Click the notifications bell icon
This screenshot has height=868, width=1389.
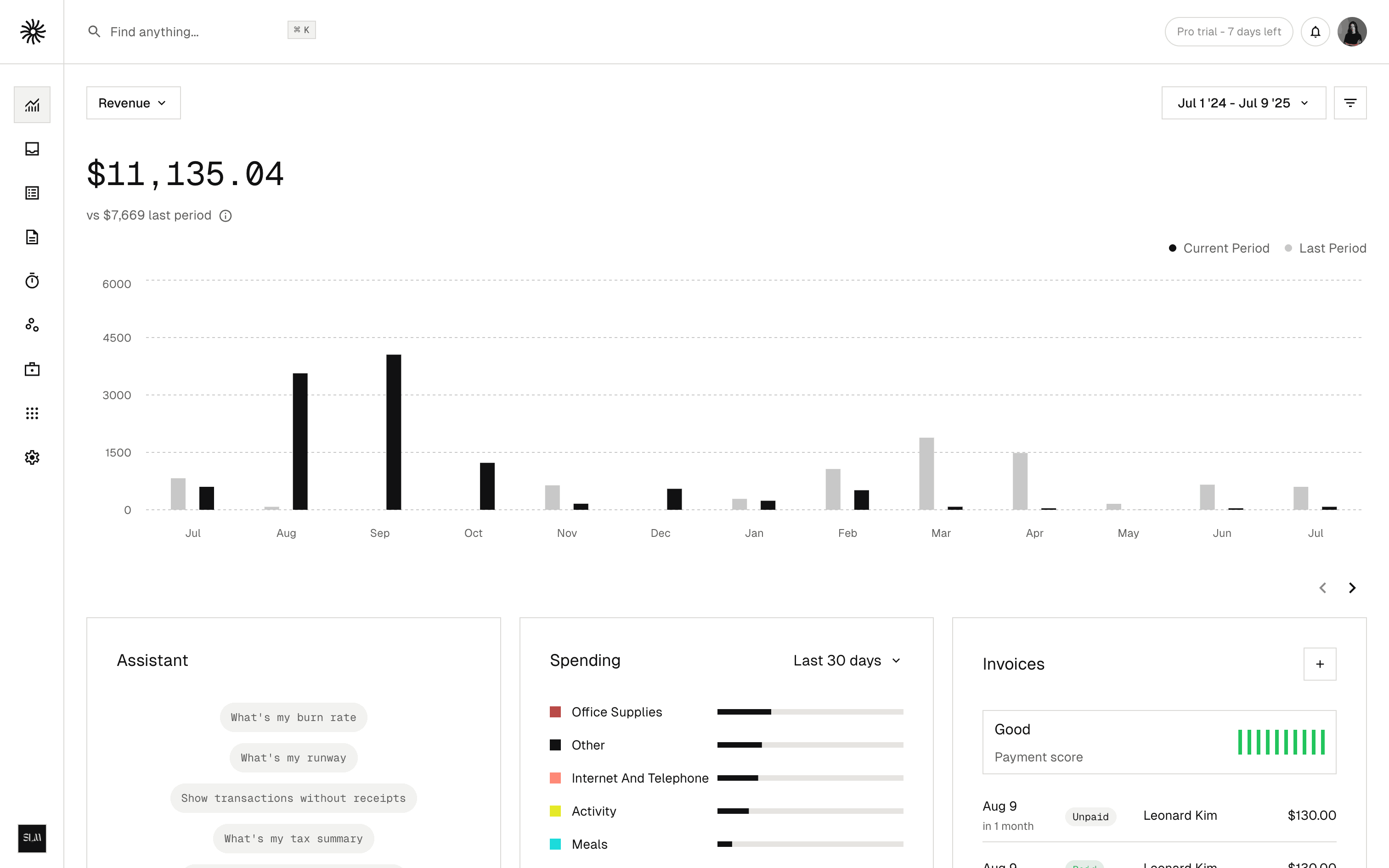pyautogui.click(x=1315, y=32)
